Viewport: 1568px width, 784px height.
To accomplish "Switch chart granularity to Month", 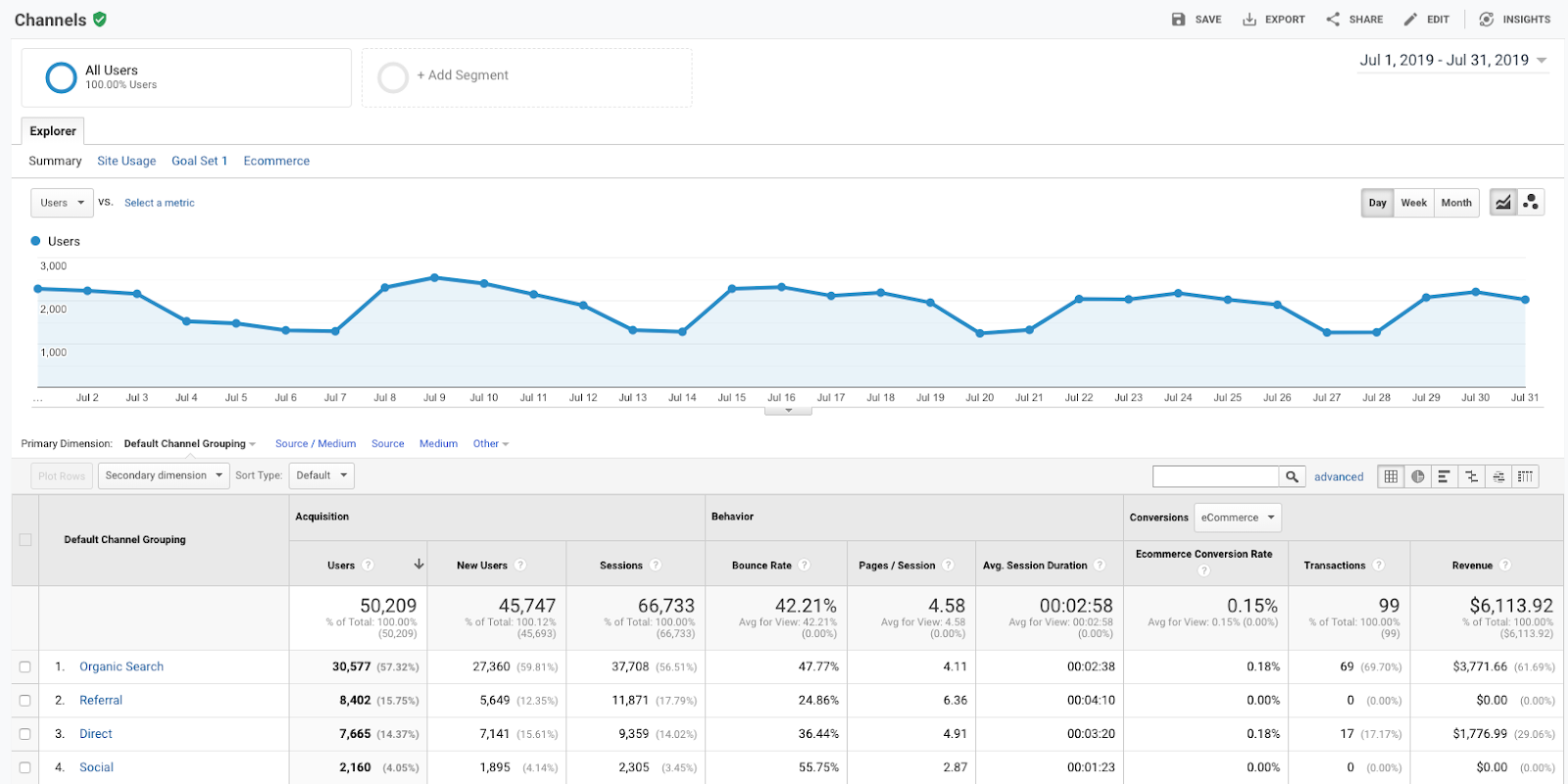I will point(1456,203).
